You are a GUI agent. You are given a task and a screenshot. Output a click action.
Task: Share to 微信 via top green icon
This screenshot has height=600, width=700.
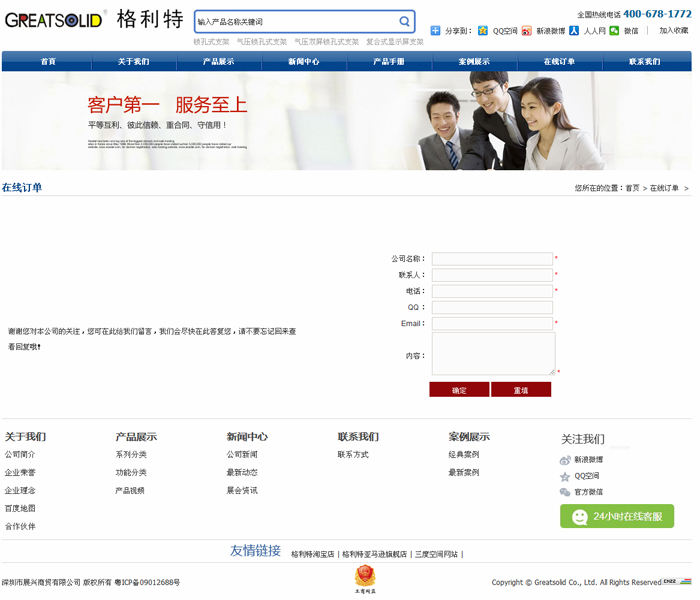click(x=615, y=31)
